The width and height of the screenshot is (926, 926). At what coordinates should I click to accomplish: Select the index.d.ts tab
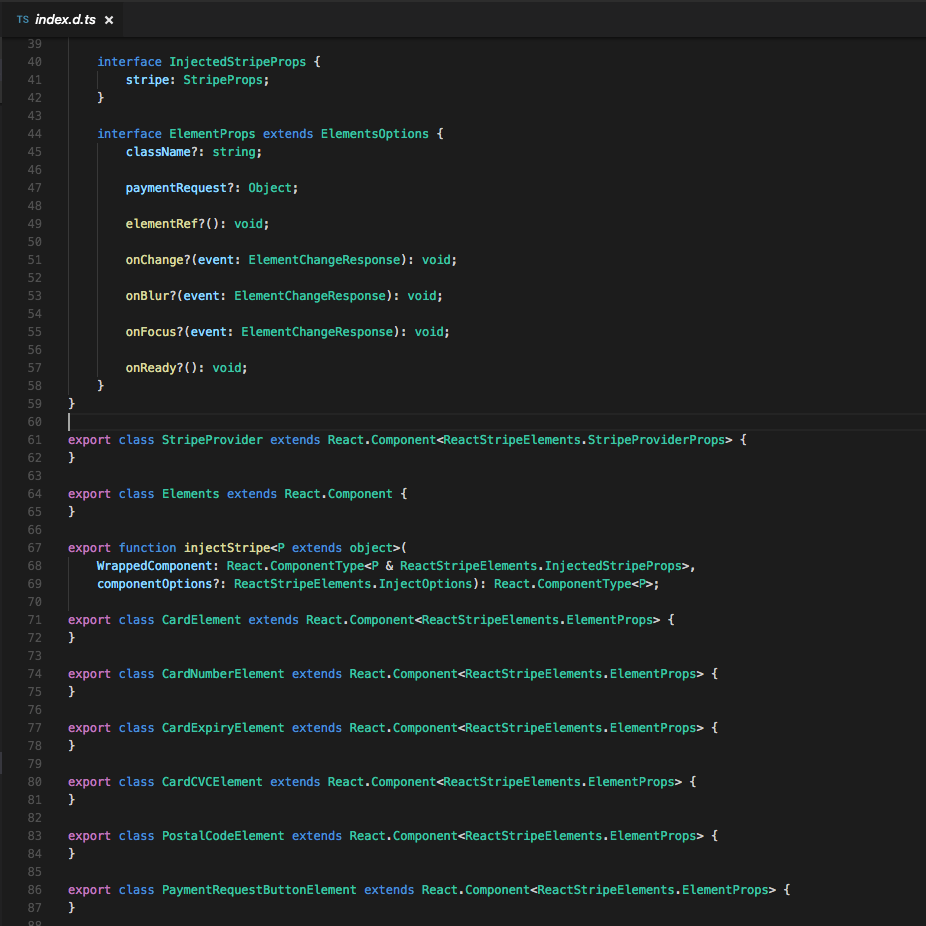[63, 18]
